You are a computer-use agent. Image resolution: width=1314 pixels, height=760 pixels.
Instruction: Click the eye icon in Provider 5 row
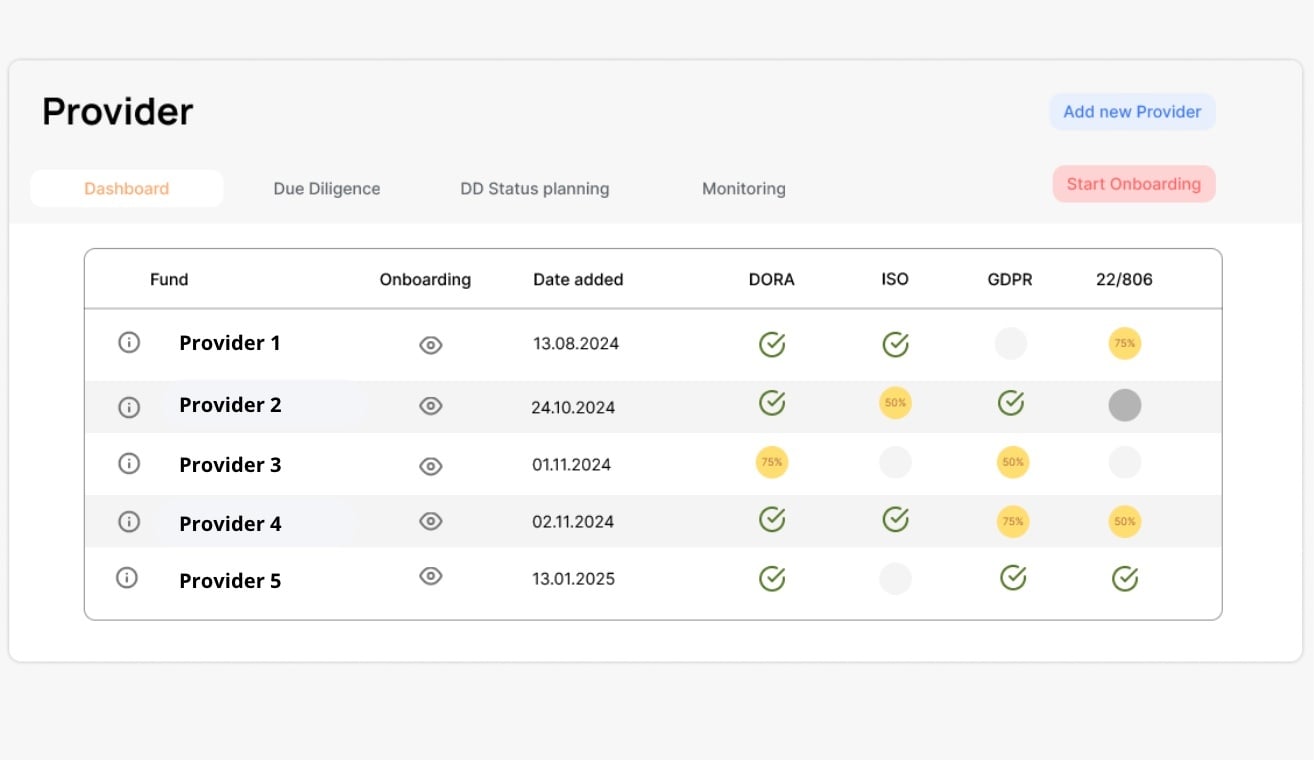430,576
